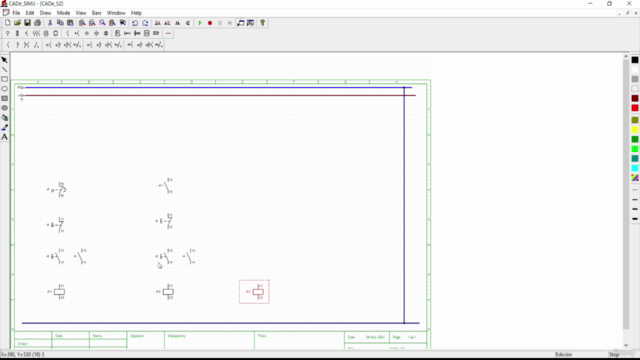Open the Edit menu
Screen dimensions: 640x360
(x=30, y=13)
